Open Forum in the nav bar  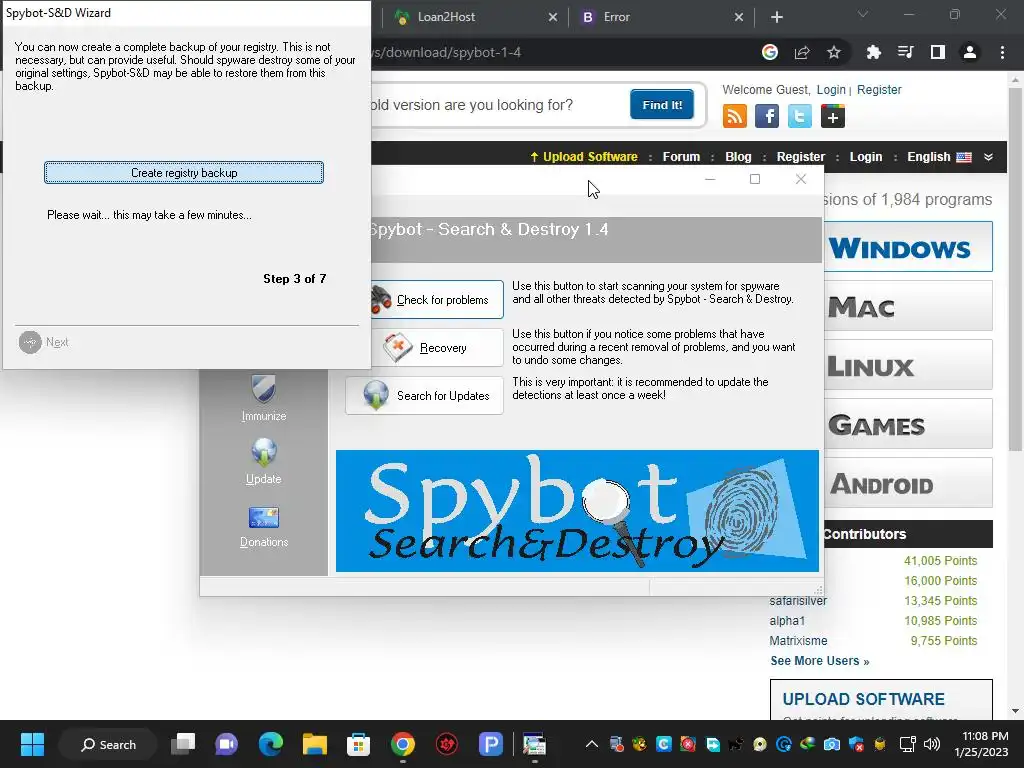[x=681, y=157]
